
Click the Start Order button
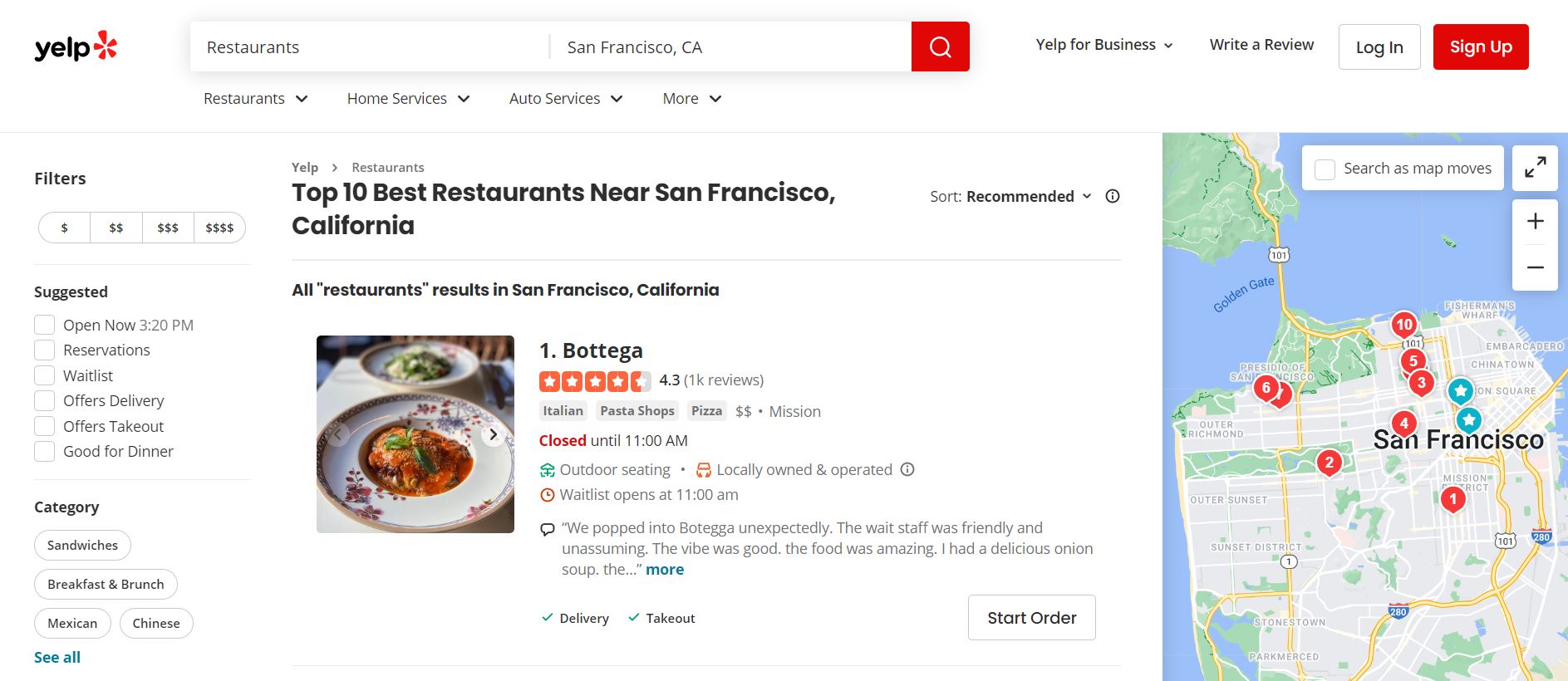coord(1031,618)
